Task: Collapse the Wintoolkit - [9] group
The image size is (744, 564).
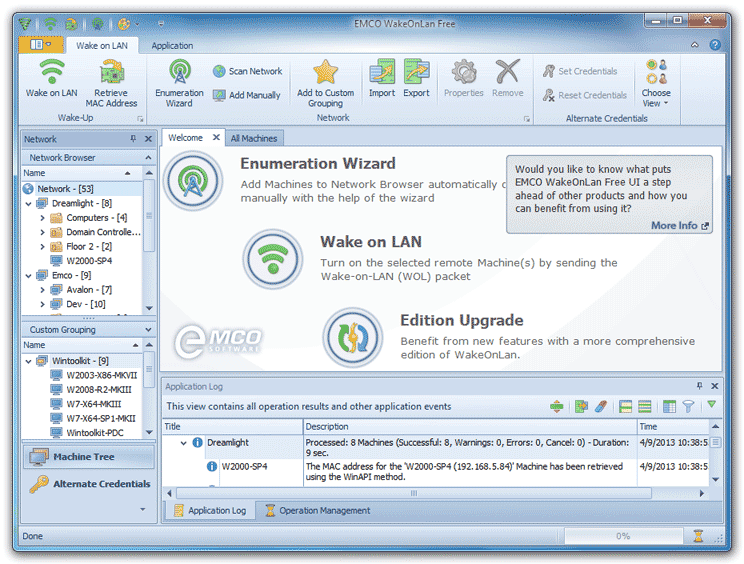Action: [x=28, y=361]
